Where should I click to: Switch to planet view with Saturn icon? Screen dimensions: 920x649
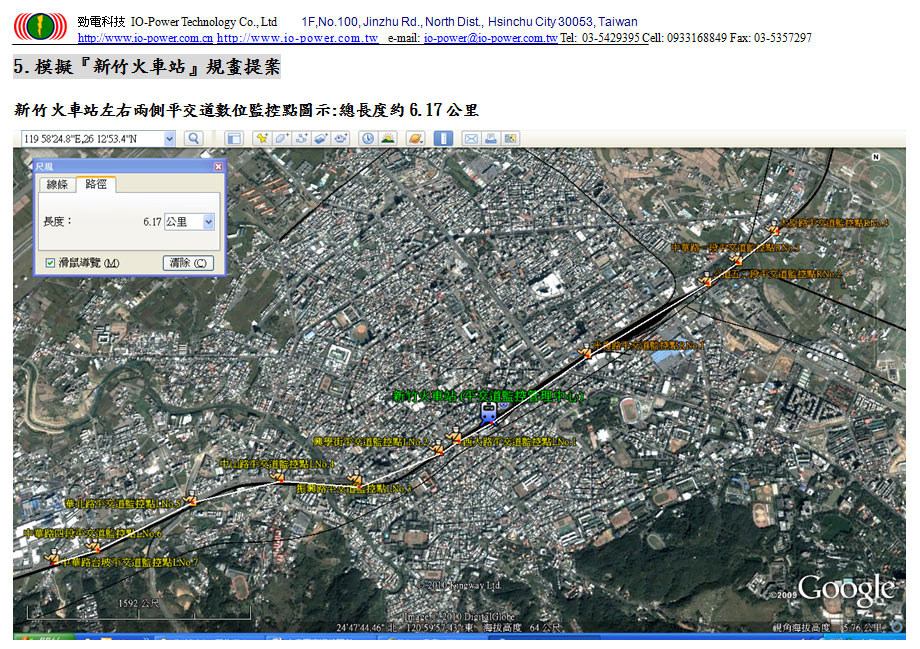[415, 138]
